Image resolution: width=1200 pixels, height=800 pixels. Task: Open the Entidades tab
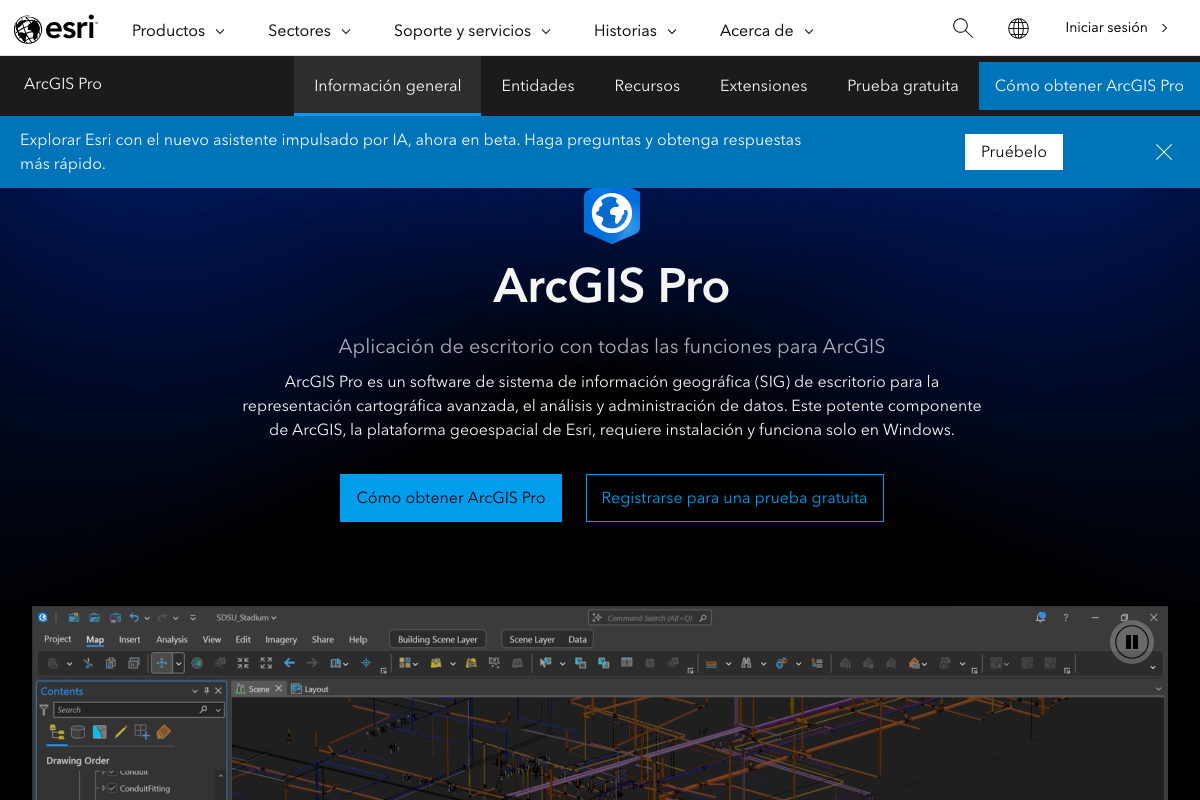[538, 86]
